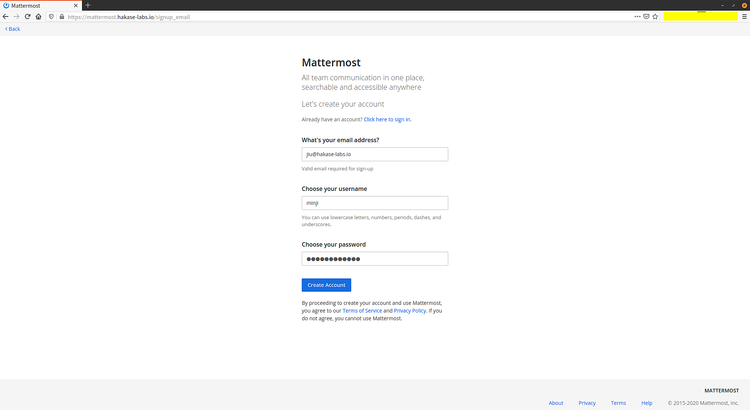
Task: Open the browser home page icon
Action: [38, 17]
